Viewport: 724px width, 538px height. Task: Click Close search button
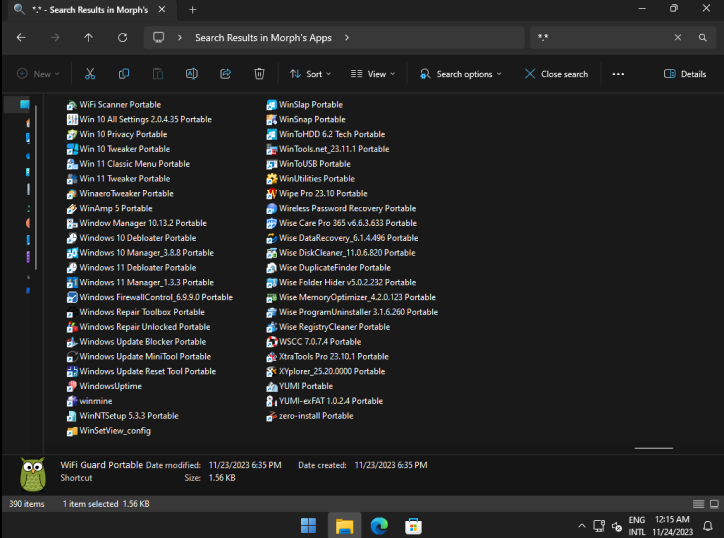[556, 74]
